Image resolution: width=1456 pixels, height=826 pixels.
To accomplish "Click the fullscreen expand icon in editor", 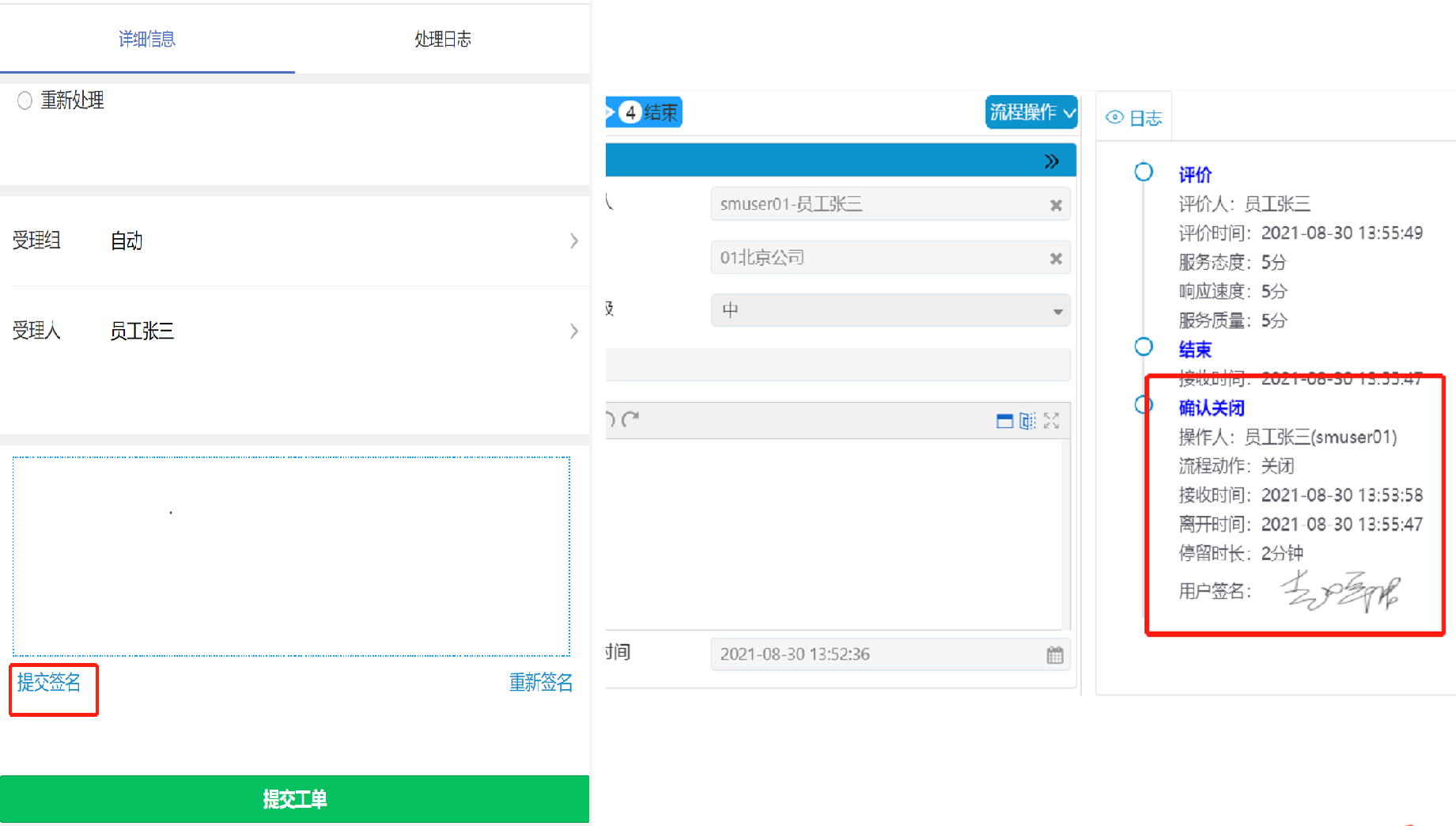I will coord(1051,421).
